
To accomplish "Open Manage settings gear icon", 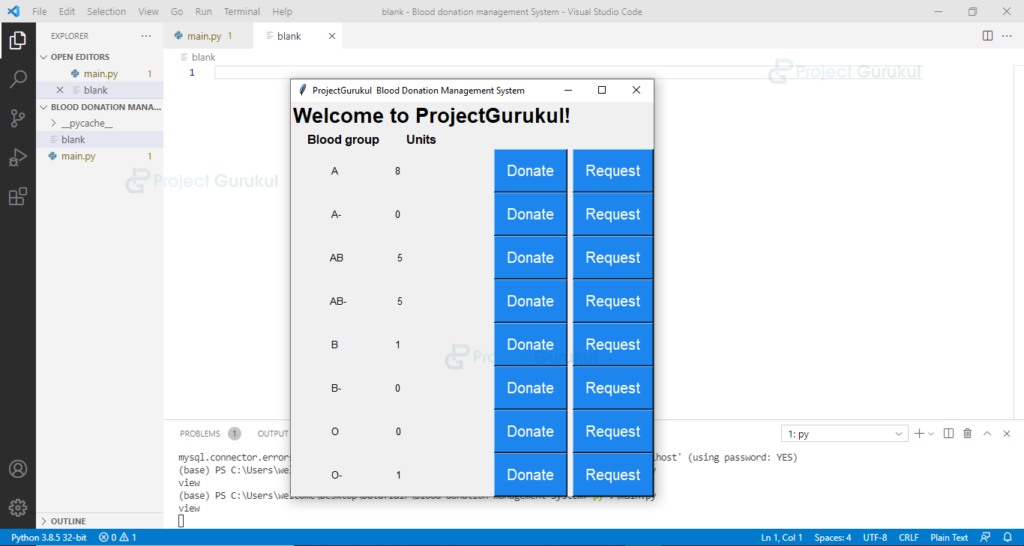I will [x=18, y=507].
